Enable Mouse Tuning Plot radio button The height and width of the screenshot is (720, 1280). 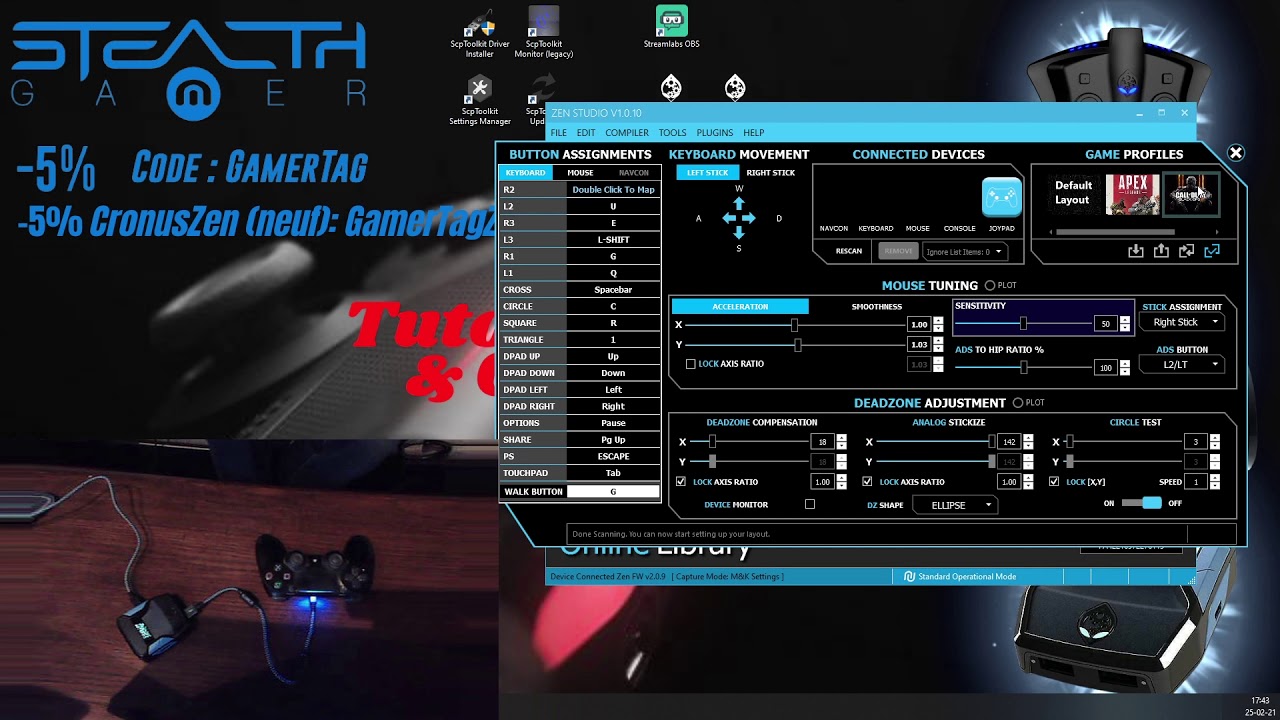(x=990, y=286)
